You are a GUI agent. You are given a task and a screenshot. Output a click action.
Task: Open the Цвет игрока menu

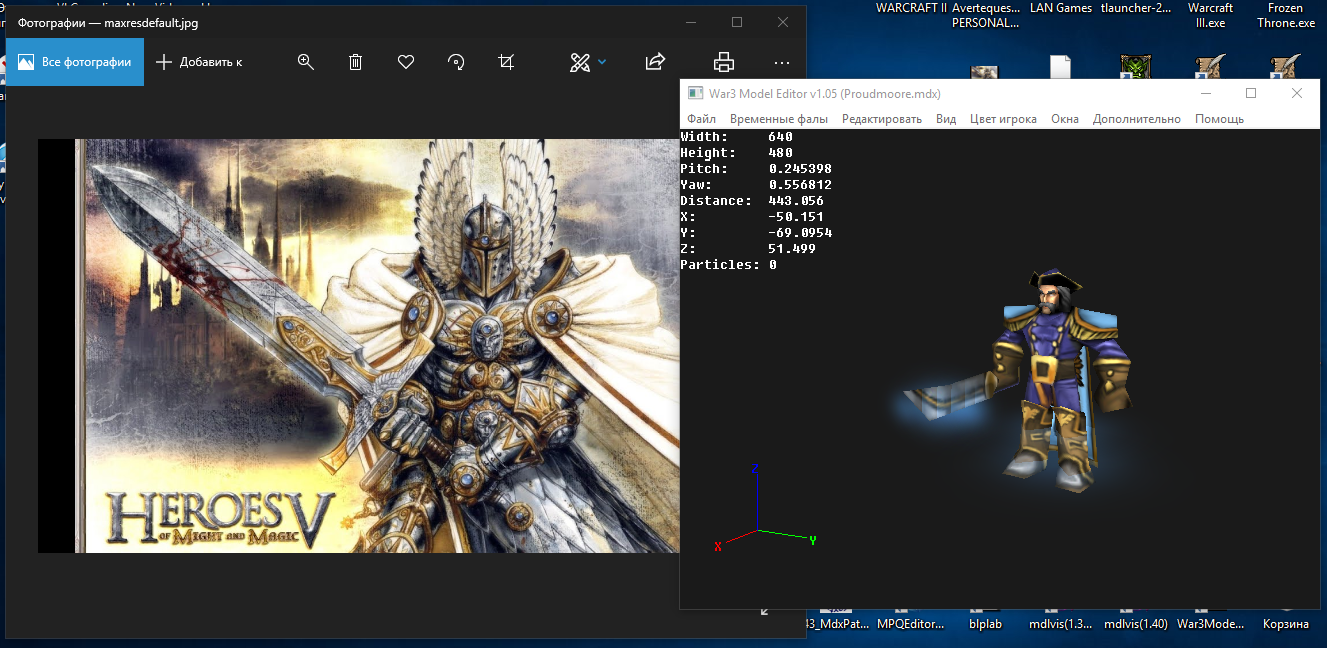click(1003, 119)
